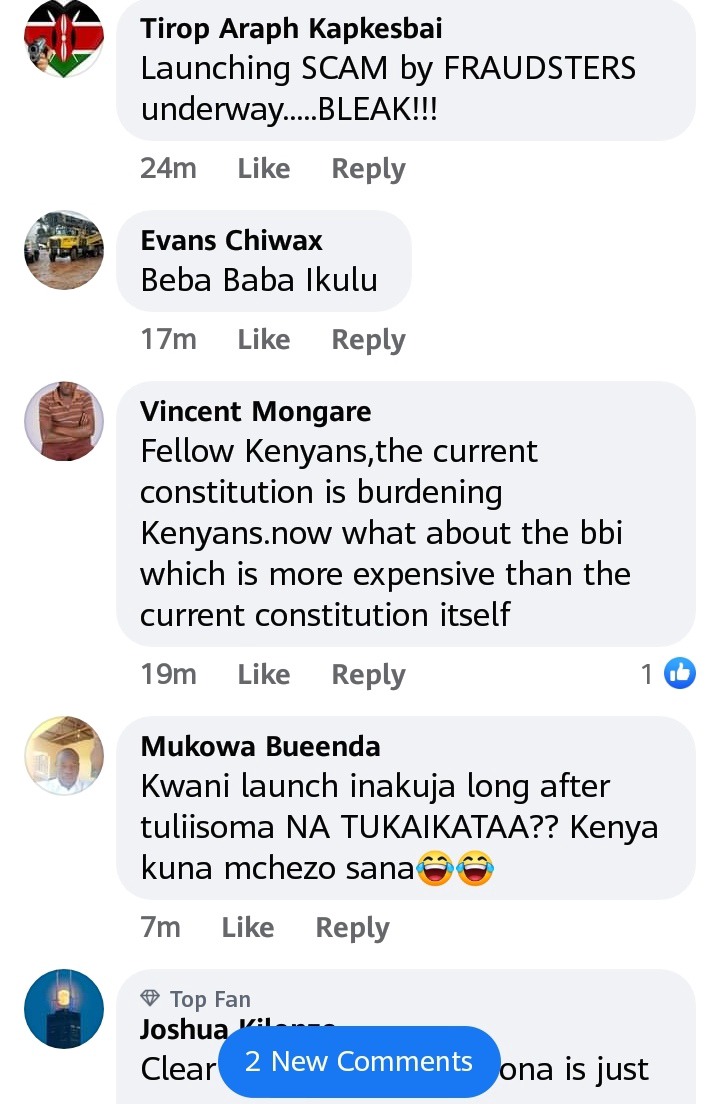This screenshot has height=1104, width=720.
Task: Reply to Vincent Mongare's comment
Action: pyautogui.click(x=369, y=675)
